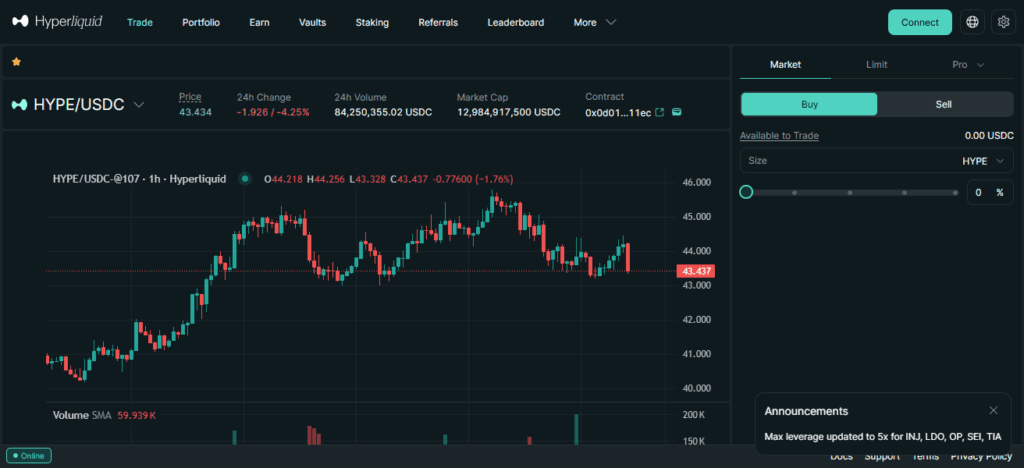The height and width of the screenshot is (468, 1024).
Task: Click the favorites star icon
Action: tap(16, 61)
